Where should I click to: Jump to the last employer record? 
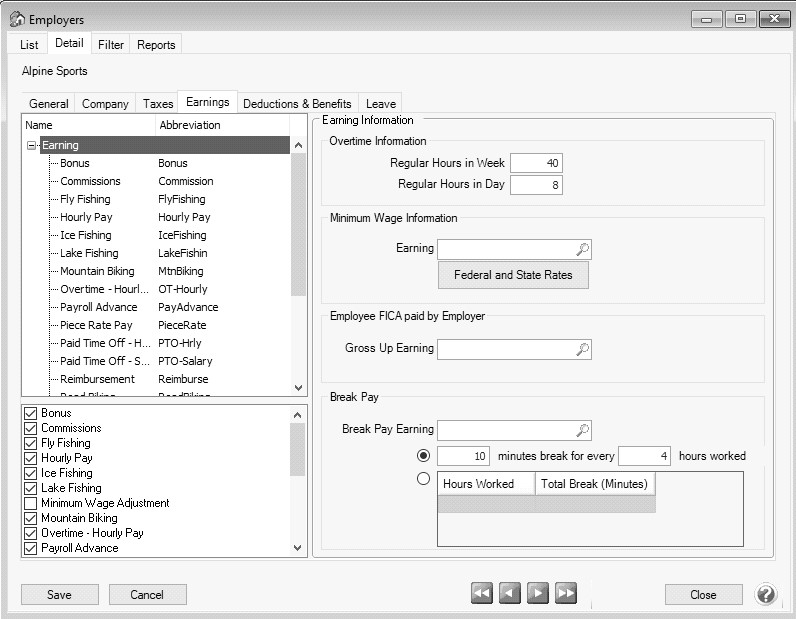click(x=566, y=594)
